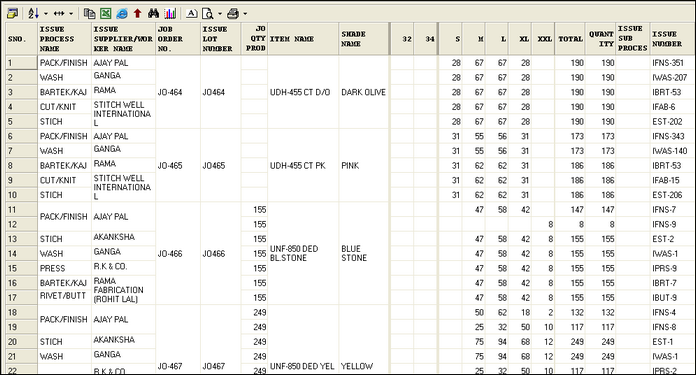Click the JO QTY PROD column header
This screenshot has width=696, height=375.
point(254,39)
